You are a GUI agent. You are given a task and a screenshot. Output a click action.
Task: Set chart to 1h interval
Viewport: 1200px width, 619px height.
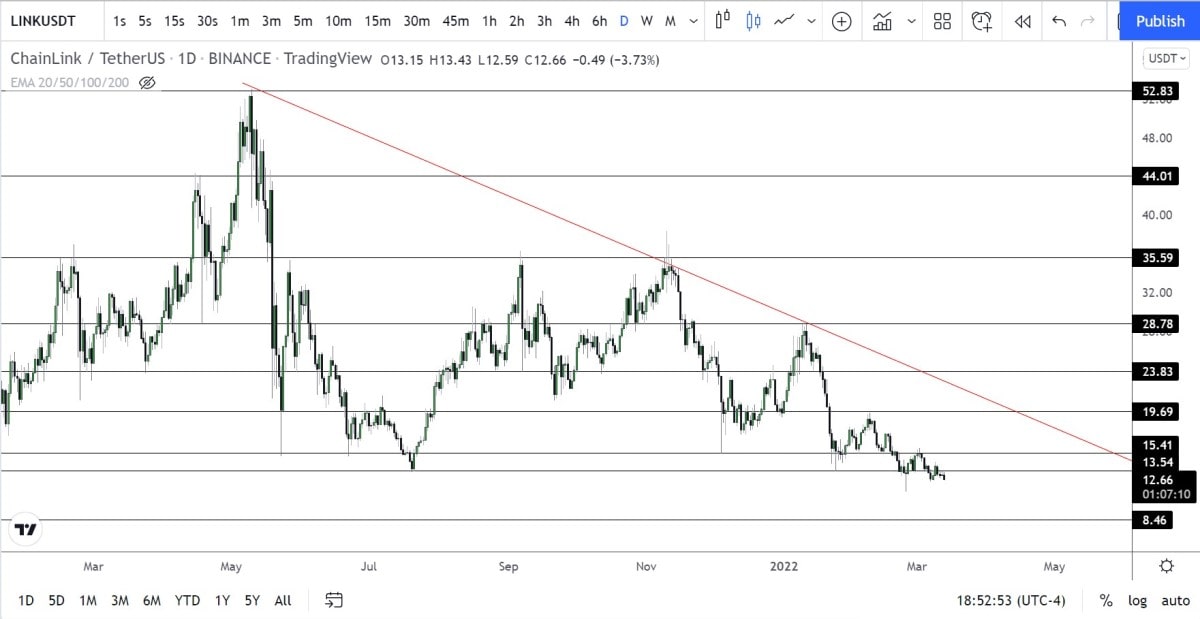489,21
